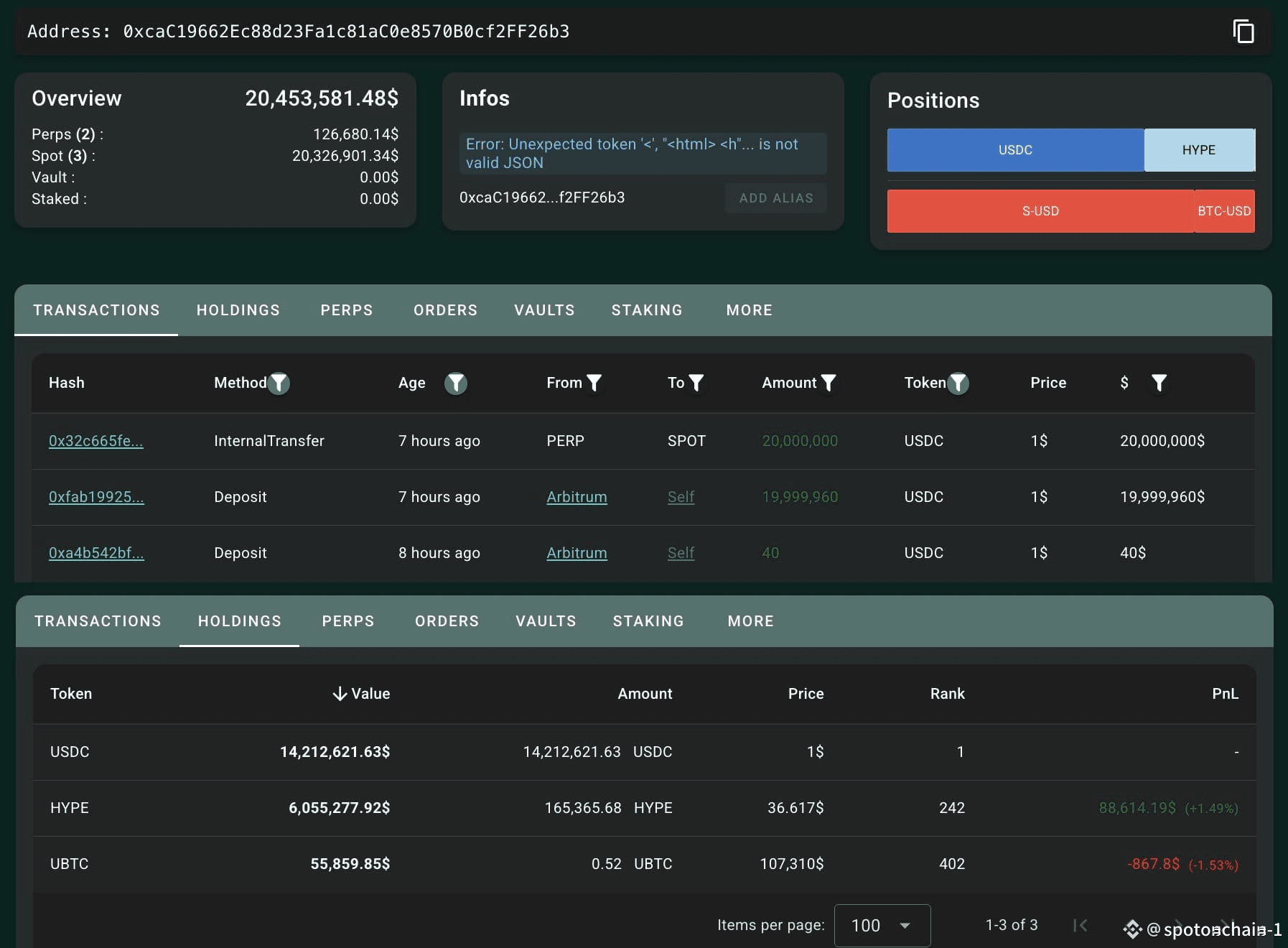Open transaction hash 0x32c665fe link
The image size is (1288, 948).
(96, 441)
